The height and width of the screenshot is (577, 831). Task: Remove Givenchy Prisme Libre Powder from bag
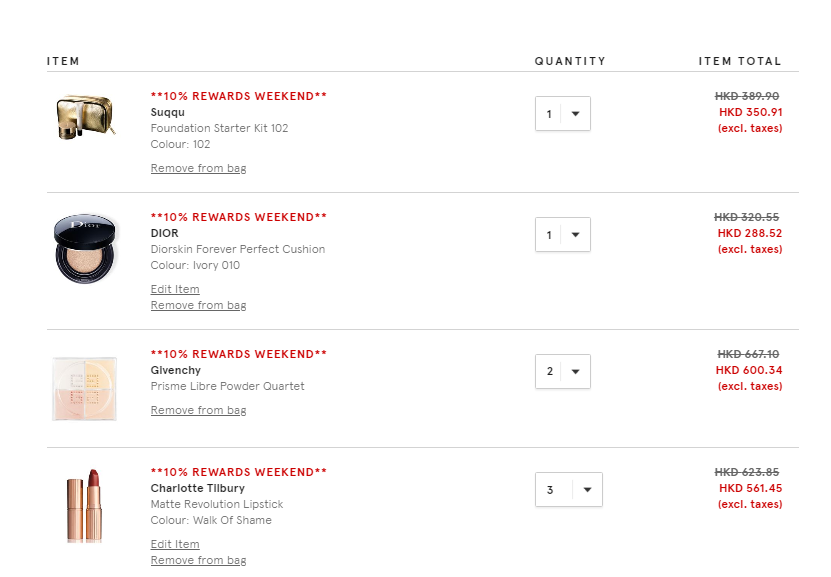pyautogui.click(x=198, y=410)
